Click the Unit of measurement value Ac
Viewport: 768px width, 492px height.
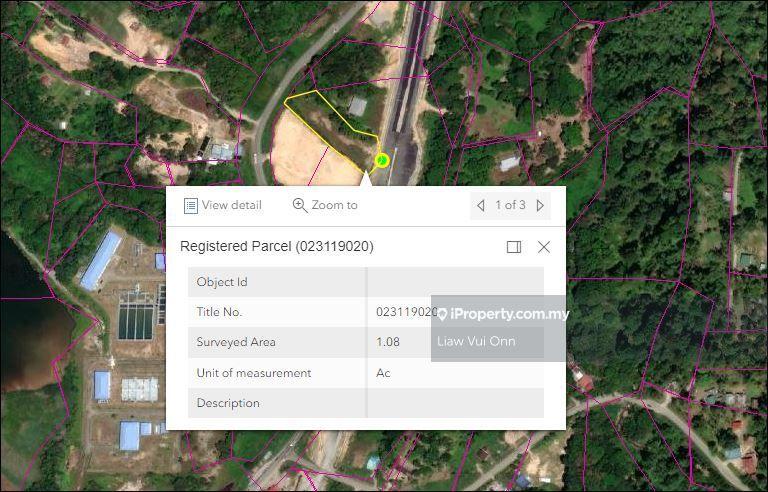384,373
